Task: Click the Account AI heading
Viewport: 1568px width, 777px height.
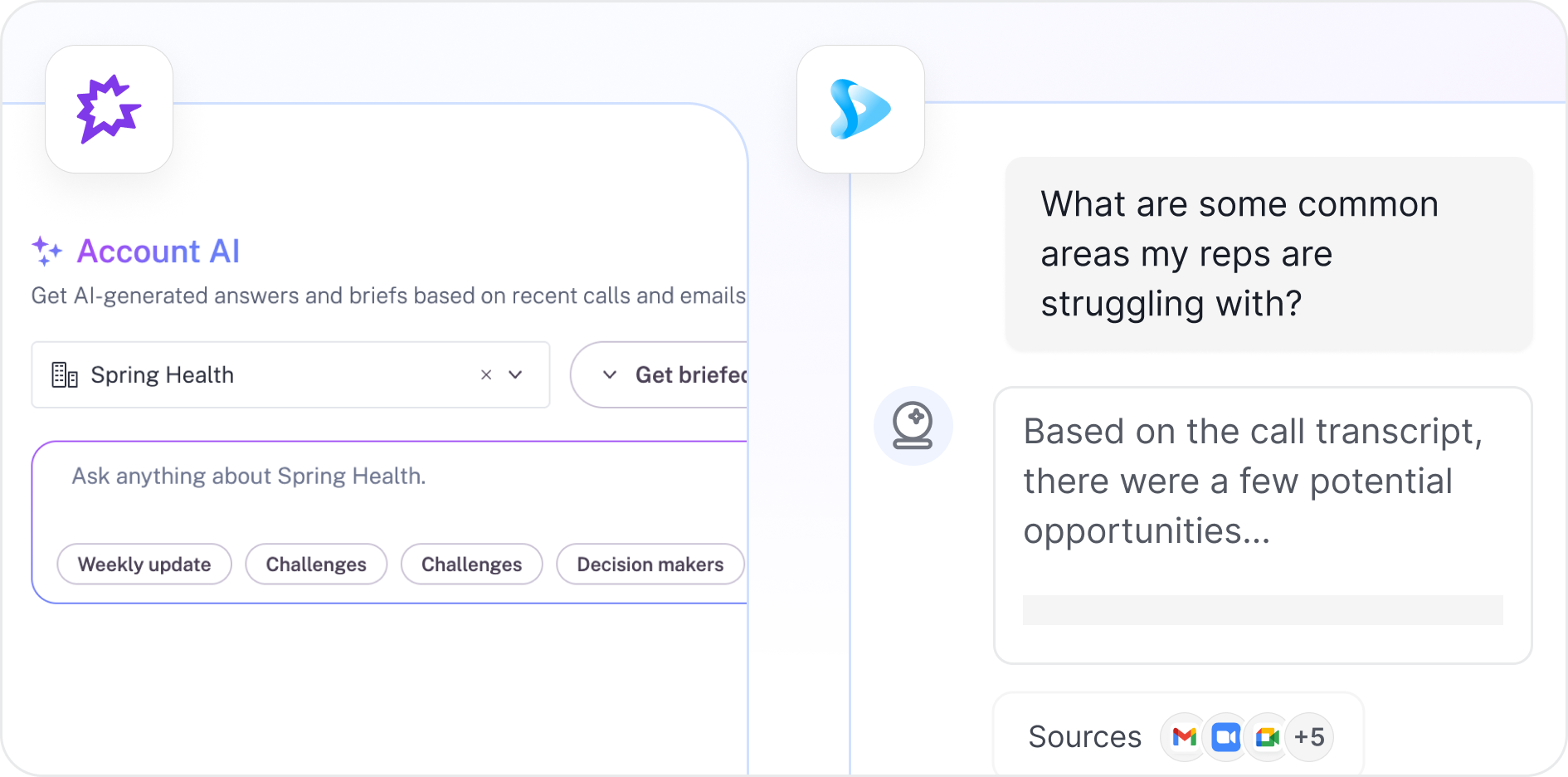Action: (158, 252)
